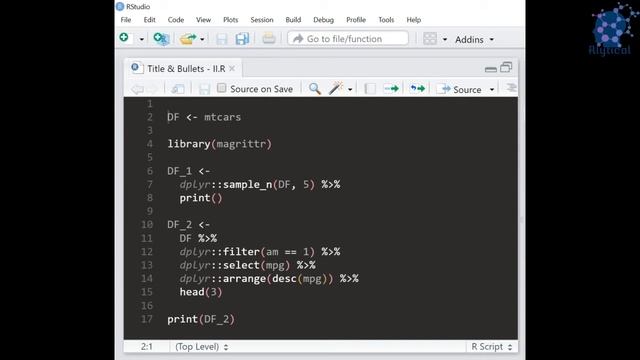Click the DF_1 <- assignment line

(189, 171)
